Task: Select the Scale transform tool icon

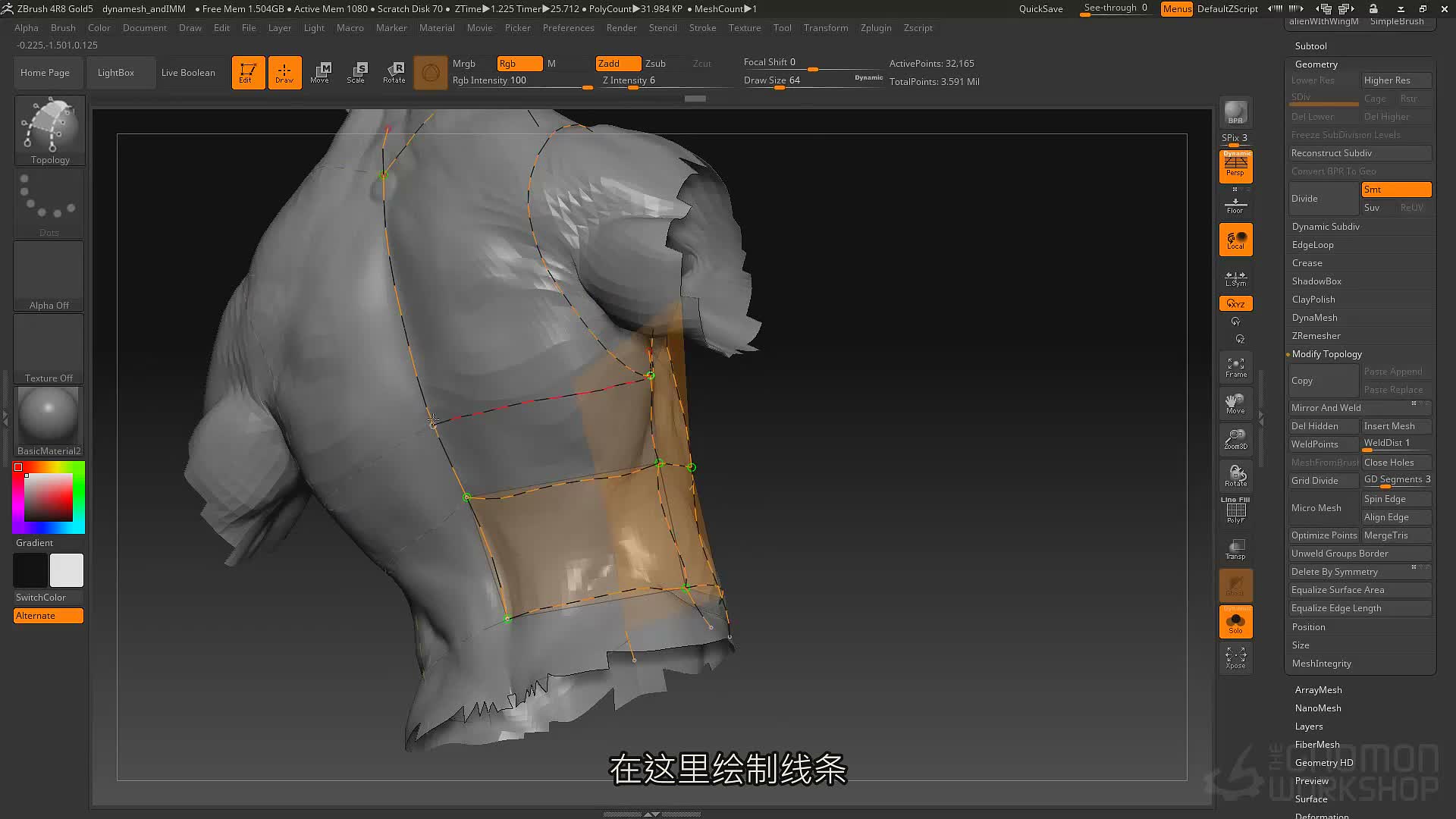Action: pyautogui.click(x=356, y=73)
